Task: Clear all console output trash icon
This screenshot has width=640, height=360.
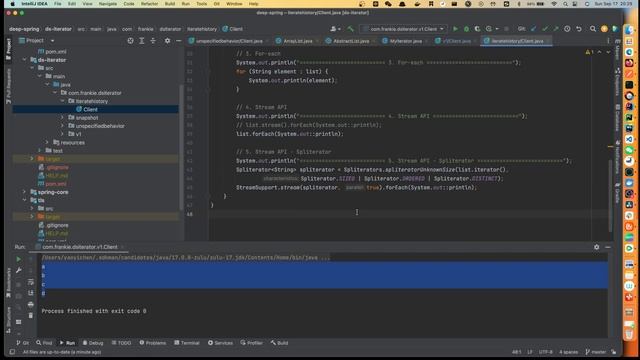Action: (x=31, y=316)
